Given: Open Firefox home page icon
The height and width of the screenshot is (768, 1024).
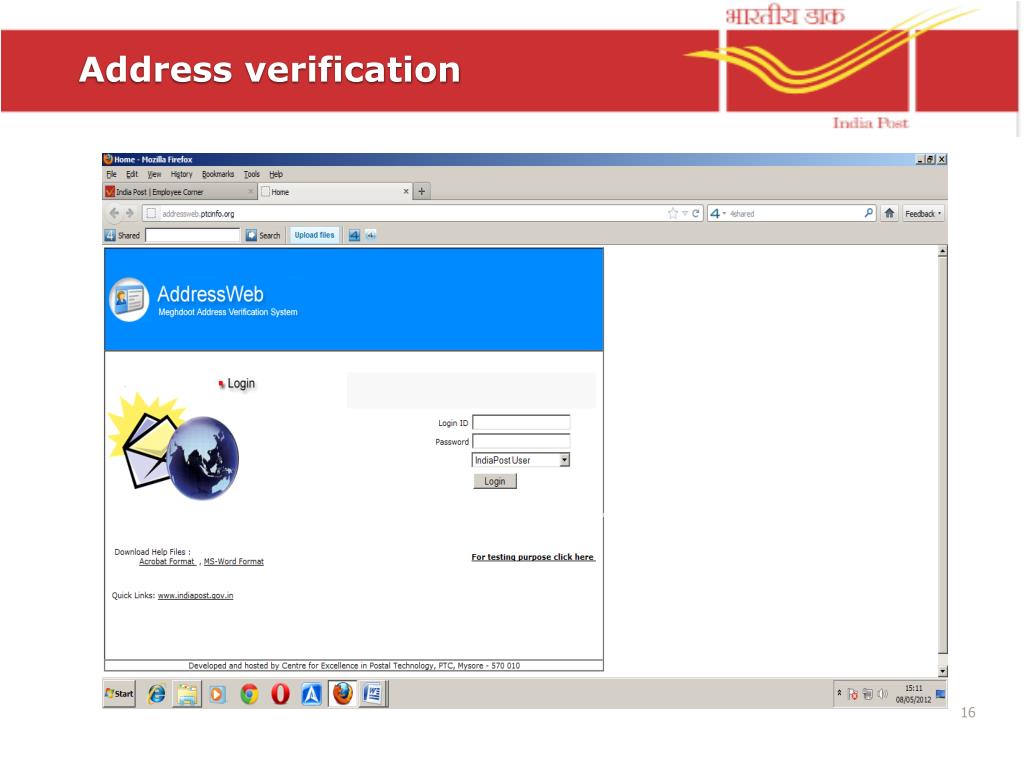Looking at the screenshot, I should click(889, 214).
